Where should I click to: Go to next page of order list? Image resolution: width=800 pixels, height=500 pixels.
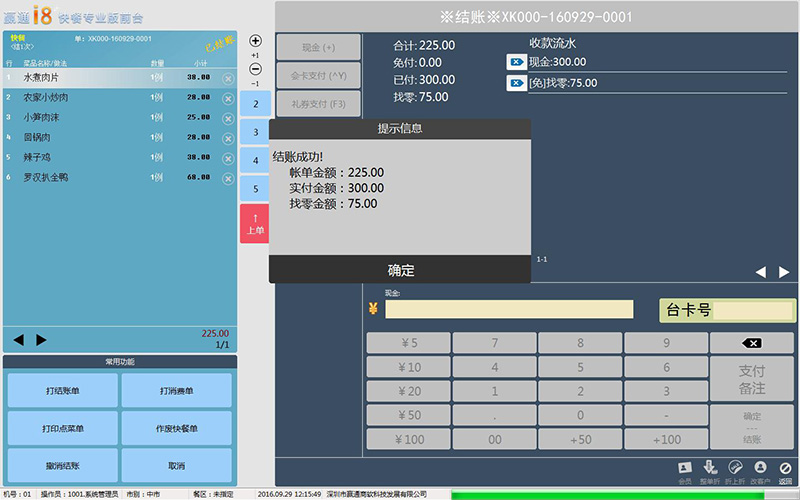coord(42,340)
